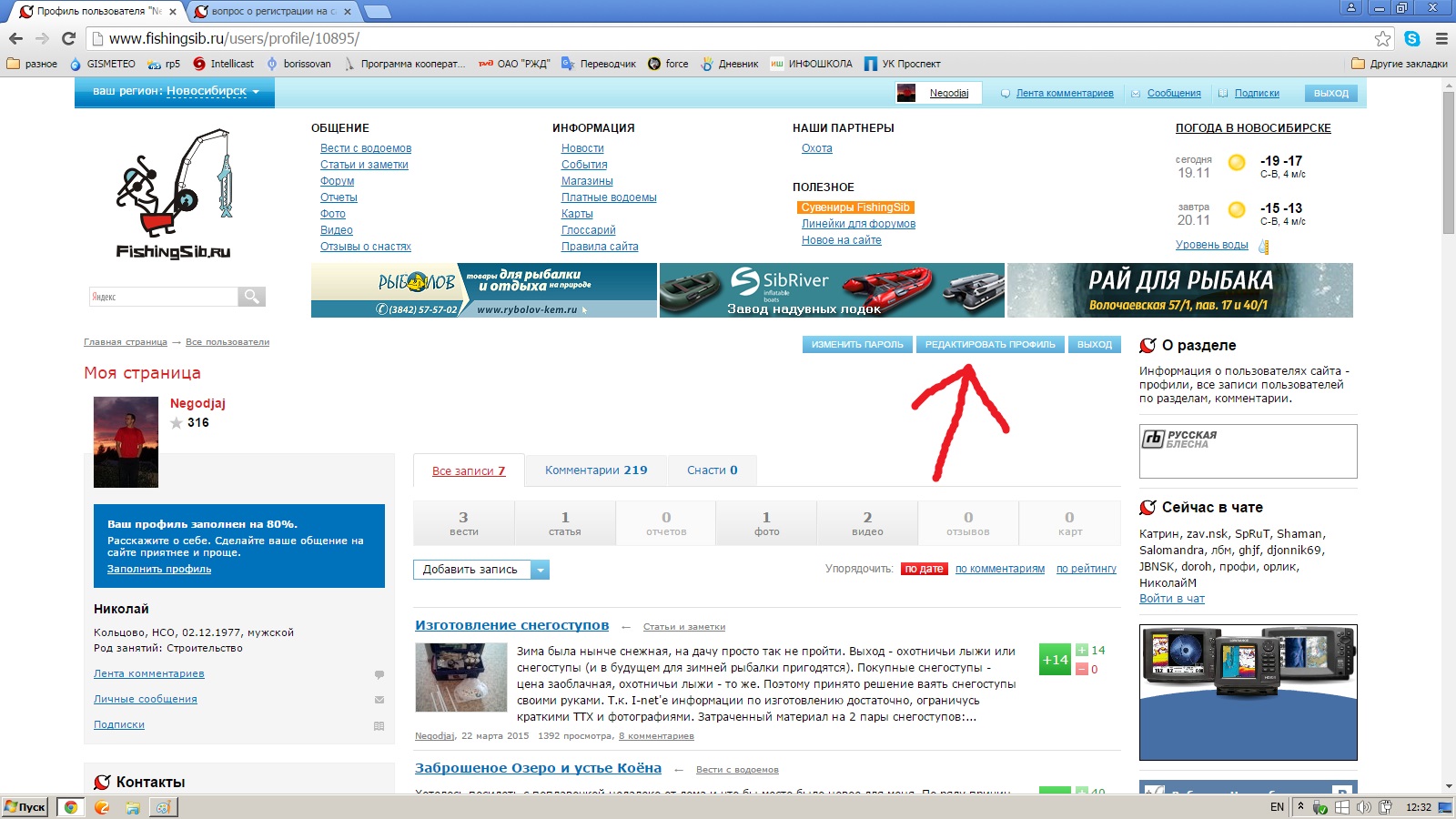Click the browser reload icon
The image size is (1456, 819).
coord(68,38)
